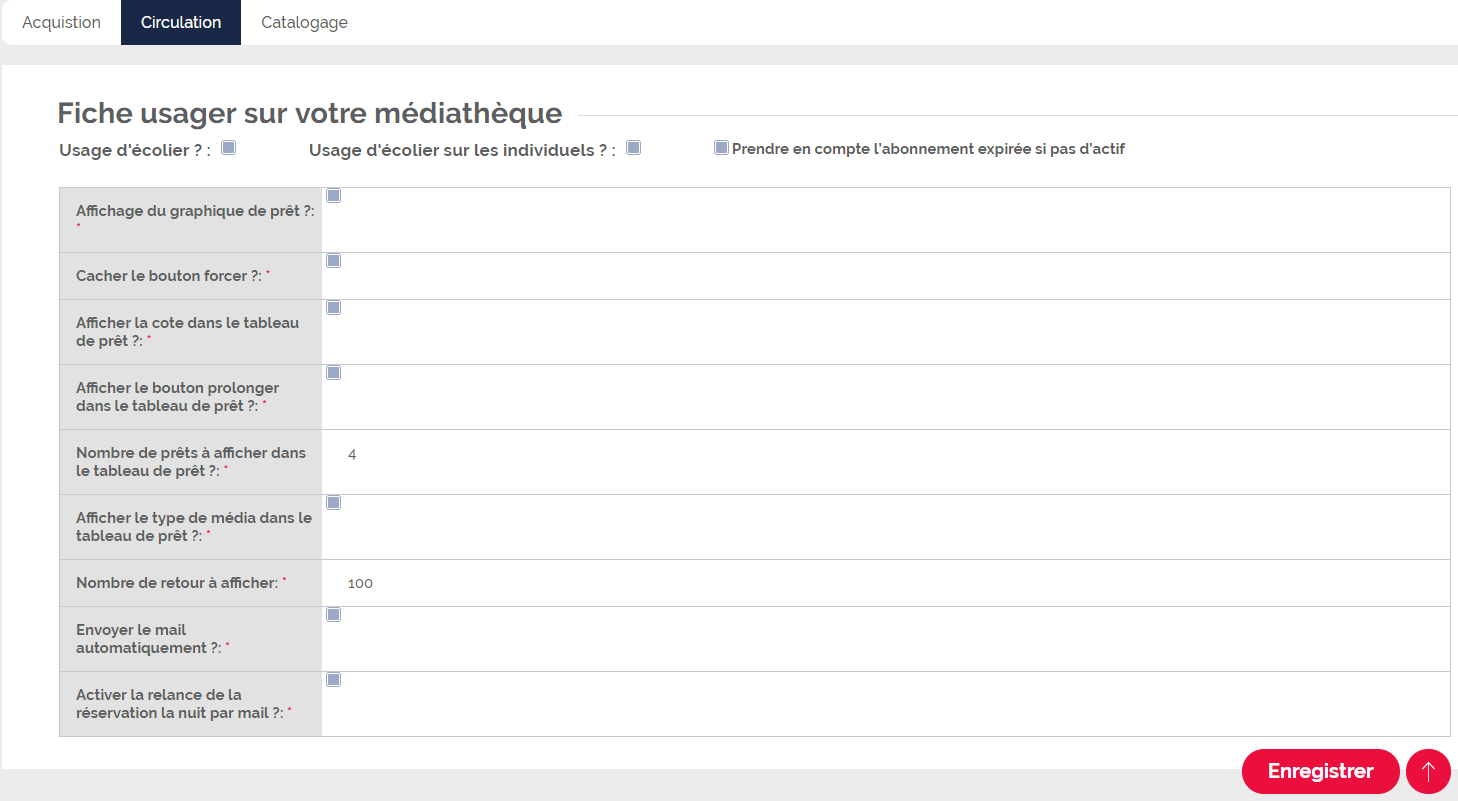Click the scroll-to-top arrow icon
Screen dimensions: 1458x801
tap(1428, 771)
